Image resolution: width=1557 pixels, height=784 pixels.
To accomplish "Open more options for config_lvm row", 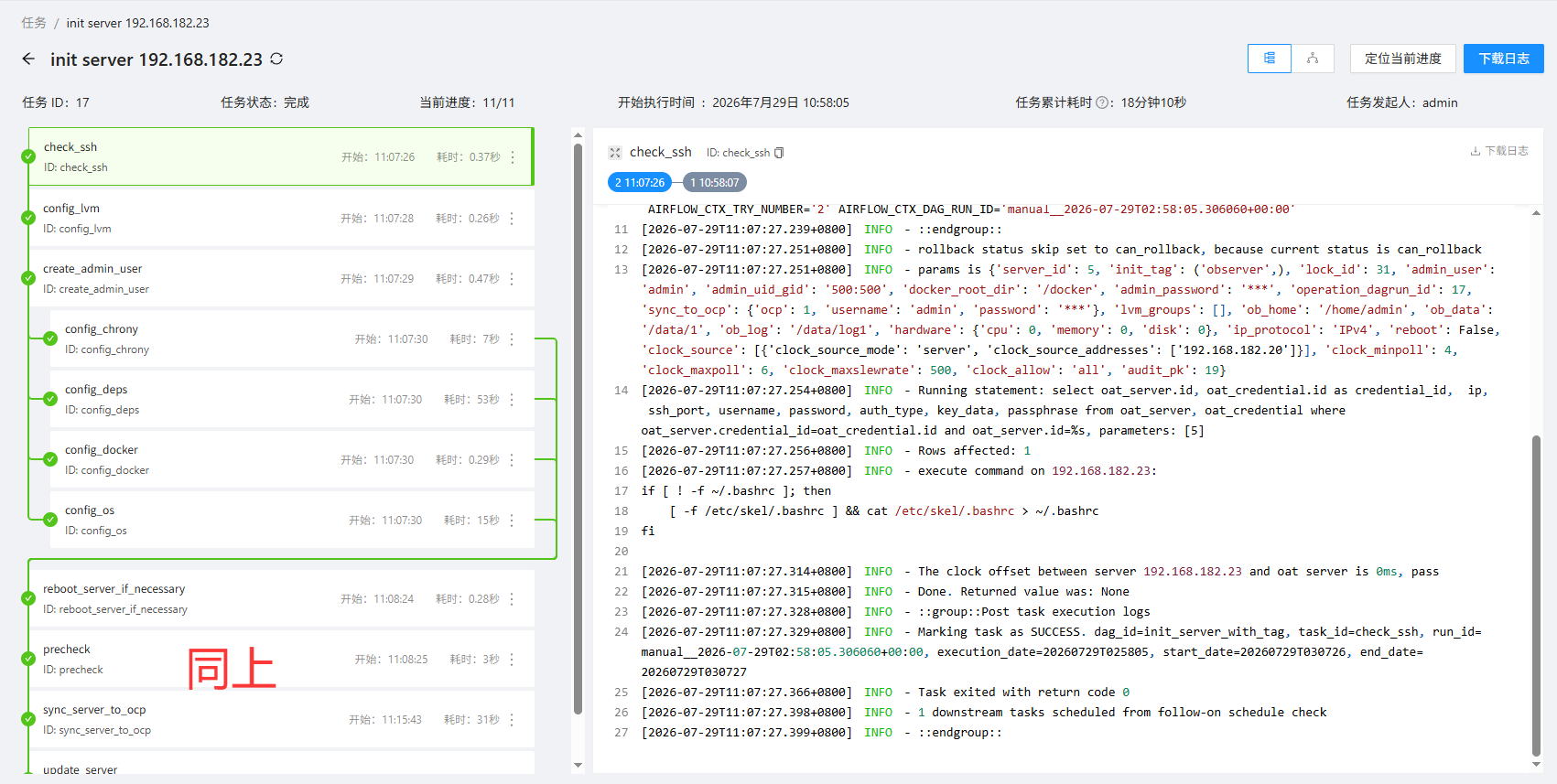I will pos(512,219).
